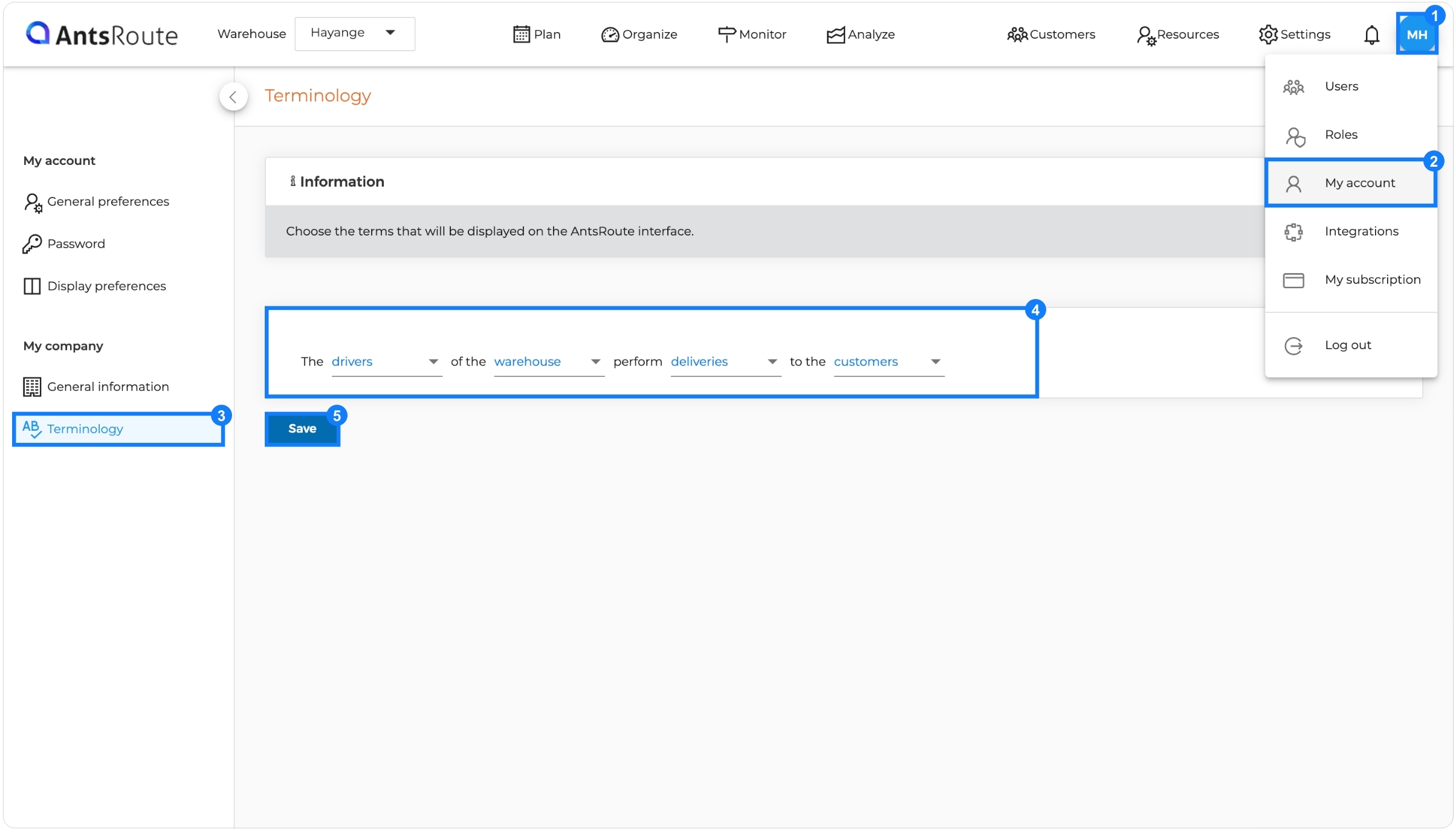Click the arrow next to customers term

click(x=935, y=362)
